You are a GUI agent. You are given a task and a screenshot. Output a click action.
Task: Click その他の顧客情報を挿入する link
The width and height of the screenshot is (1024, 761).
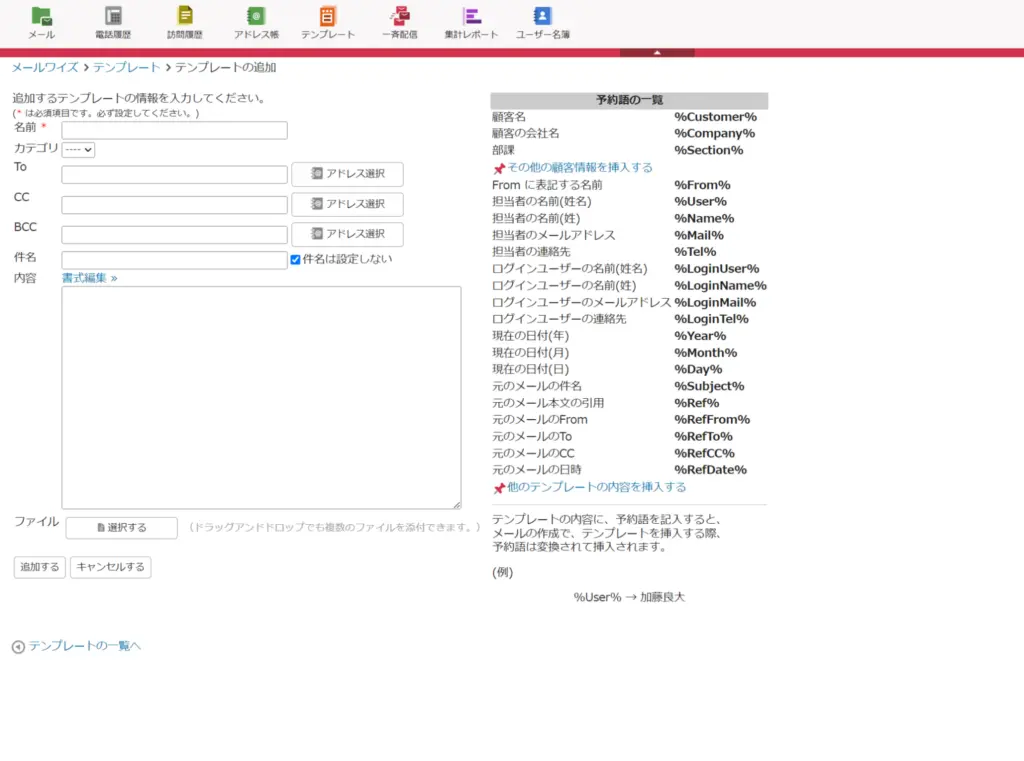tap(579, 168)
